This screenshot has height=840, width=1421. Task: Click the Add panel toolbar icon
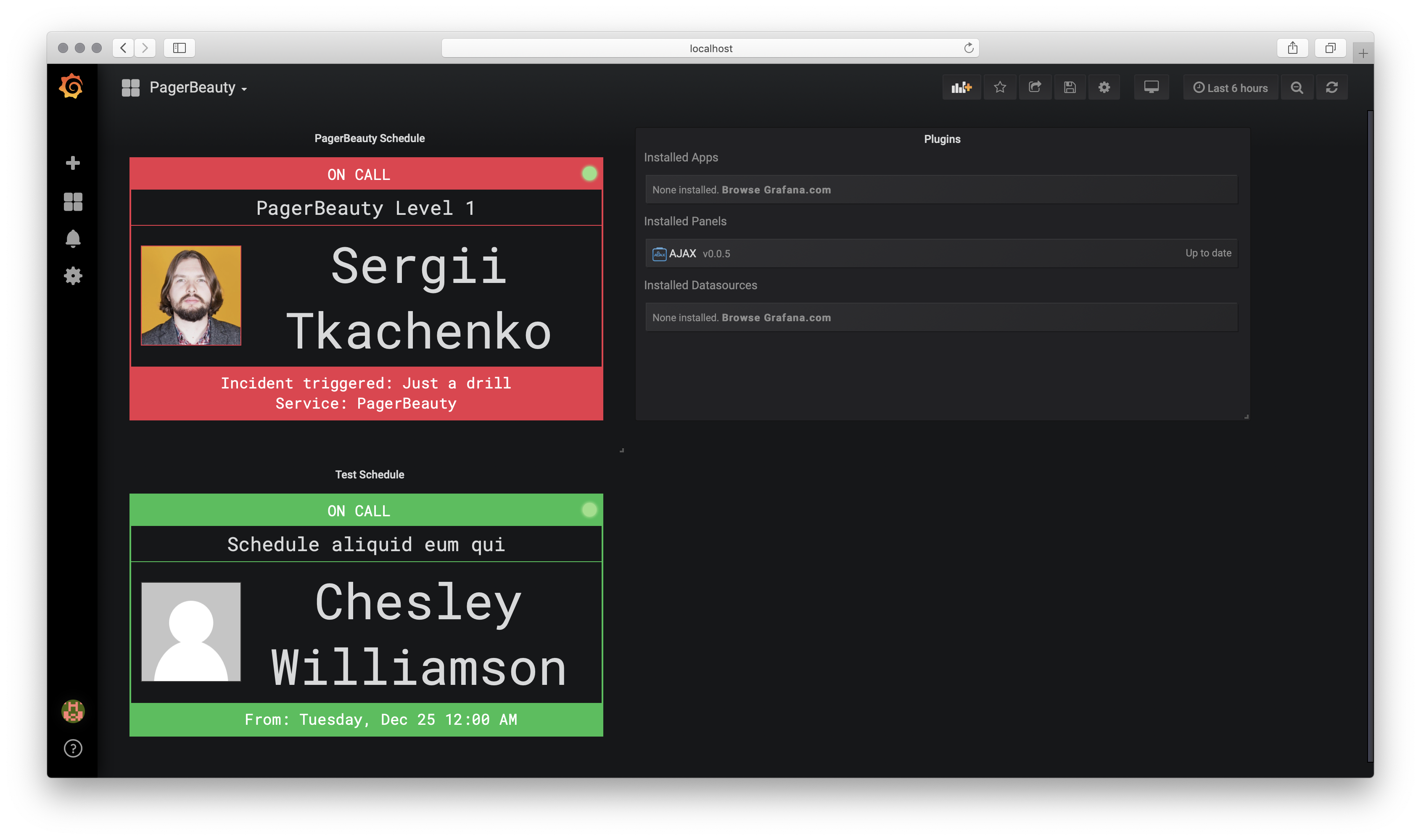coord(961,87)
